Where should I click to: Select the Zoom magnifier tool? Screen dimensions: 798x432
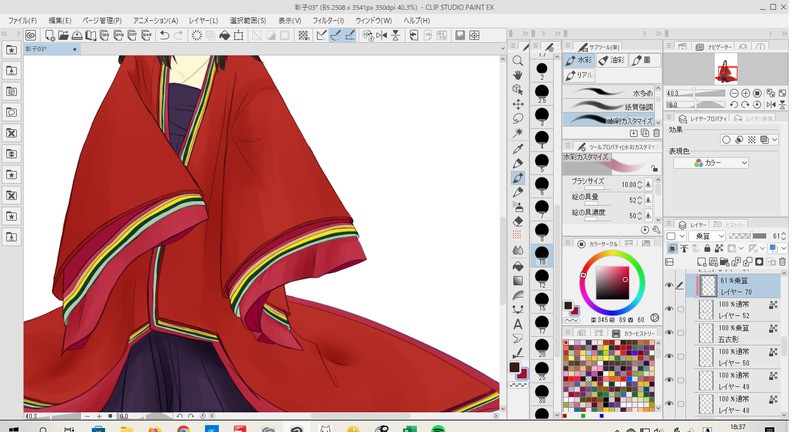pyautogui.click(x=518, y=60)
